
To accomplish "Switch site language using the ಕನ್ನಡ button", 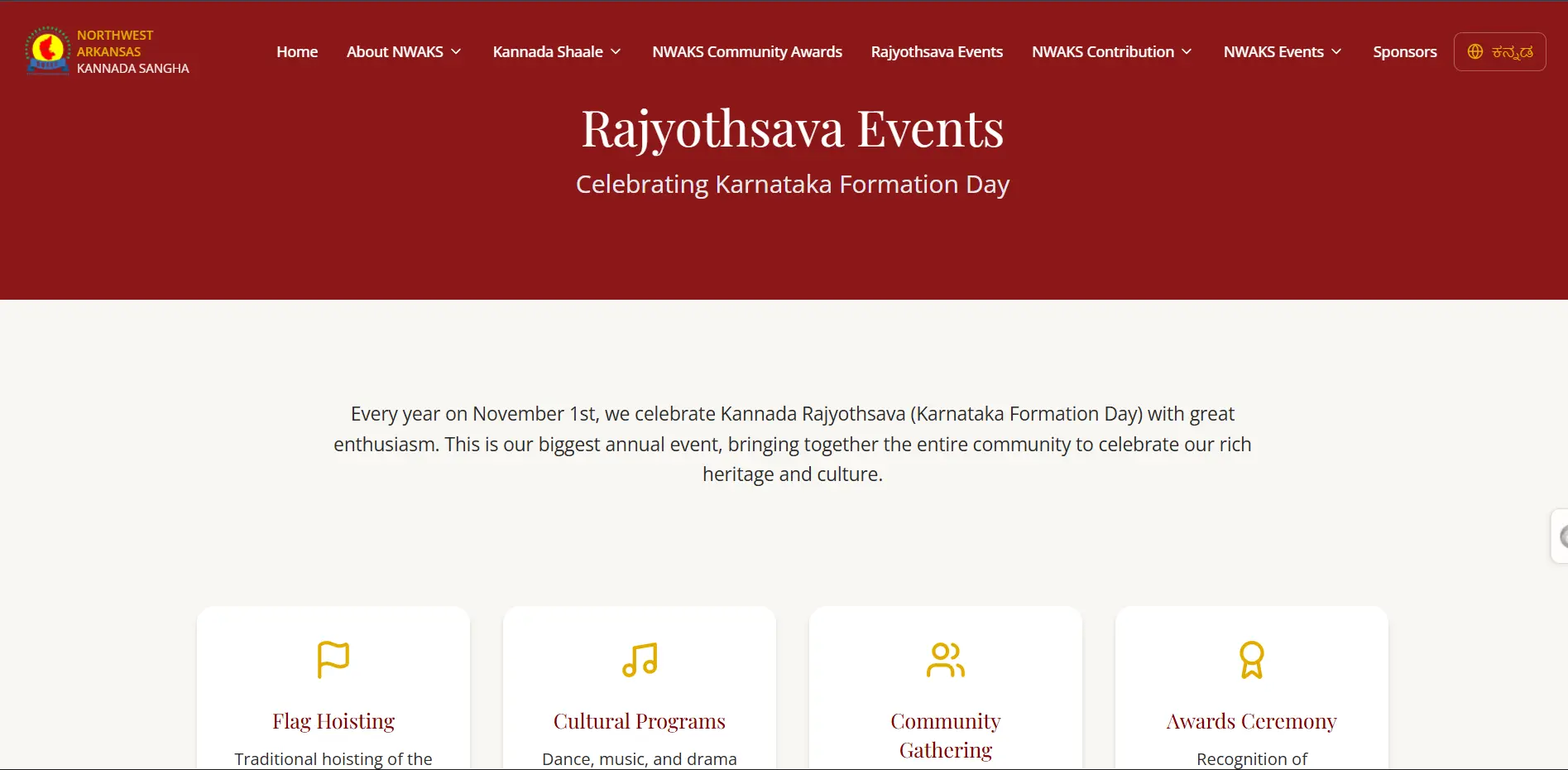I will pyautogui.click(x=1499, y=51).
